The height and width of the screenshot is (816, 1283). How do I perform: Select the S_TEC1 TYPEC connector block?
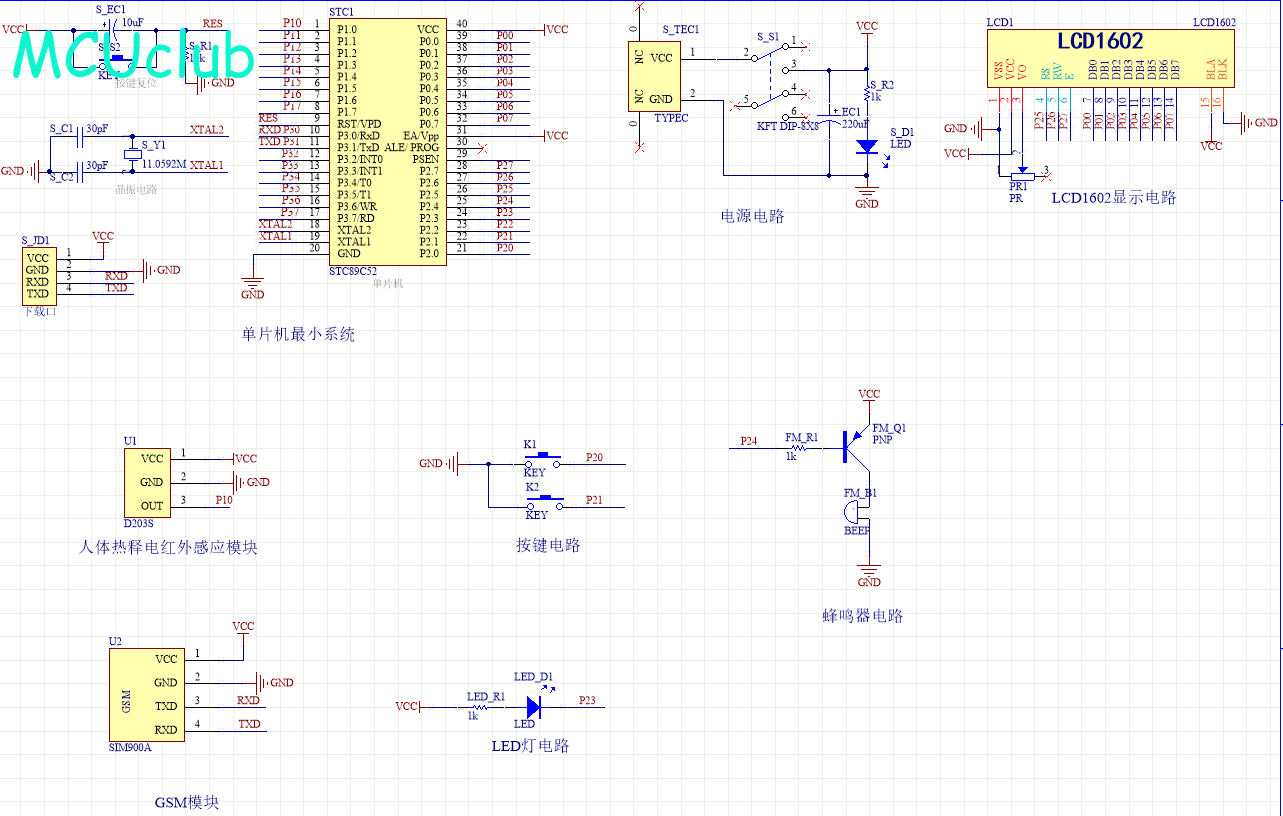[654, 77]
